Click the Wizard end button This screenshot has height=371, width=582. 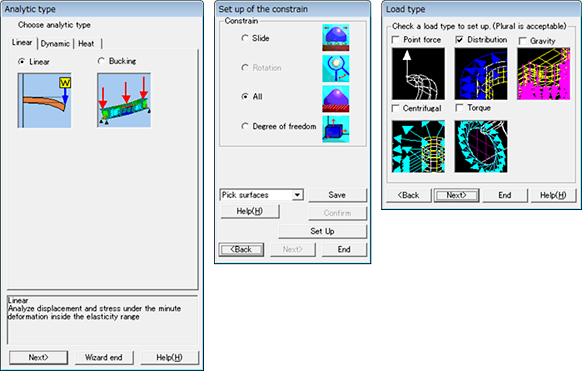(x=104, y=357)
